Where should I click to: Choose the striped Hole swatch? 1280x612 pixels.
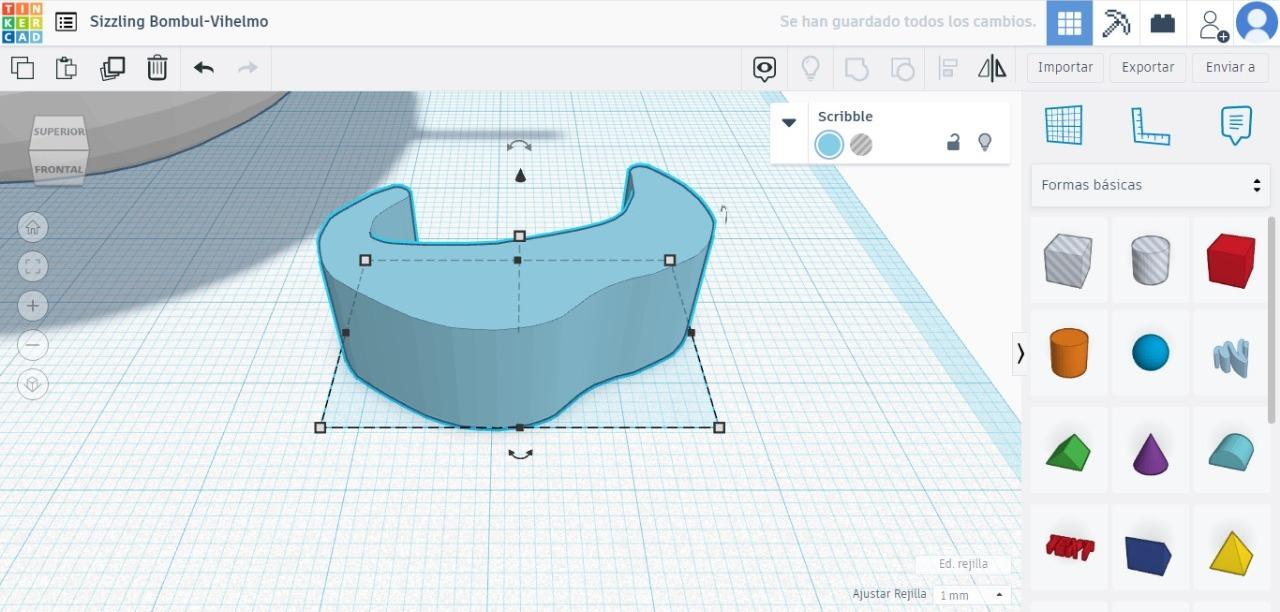(861, 145)
